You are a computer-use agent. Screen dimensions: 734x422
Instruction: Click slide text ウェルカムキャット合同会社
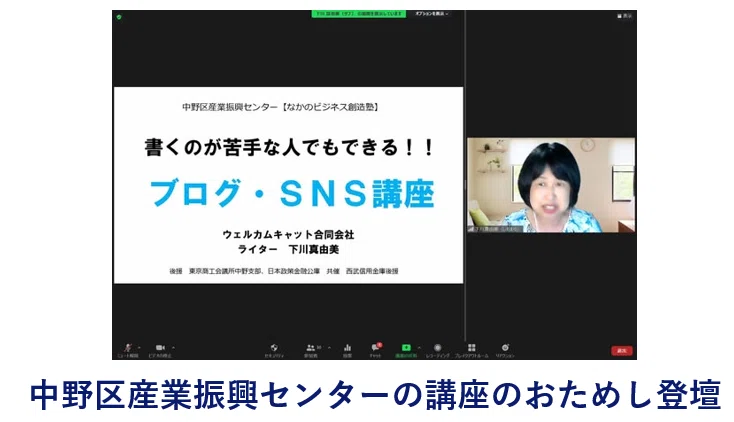pos(288,235)
